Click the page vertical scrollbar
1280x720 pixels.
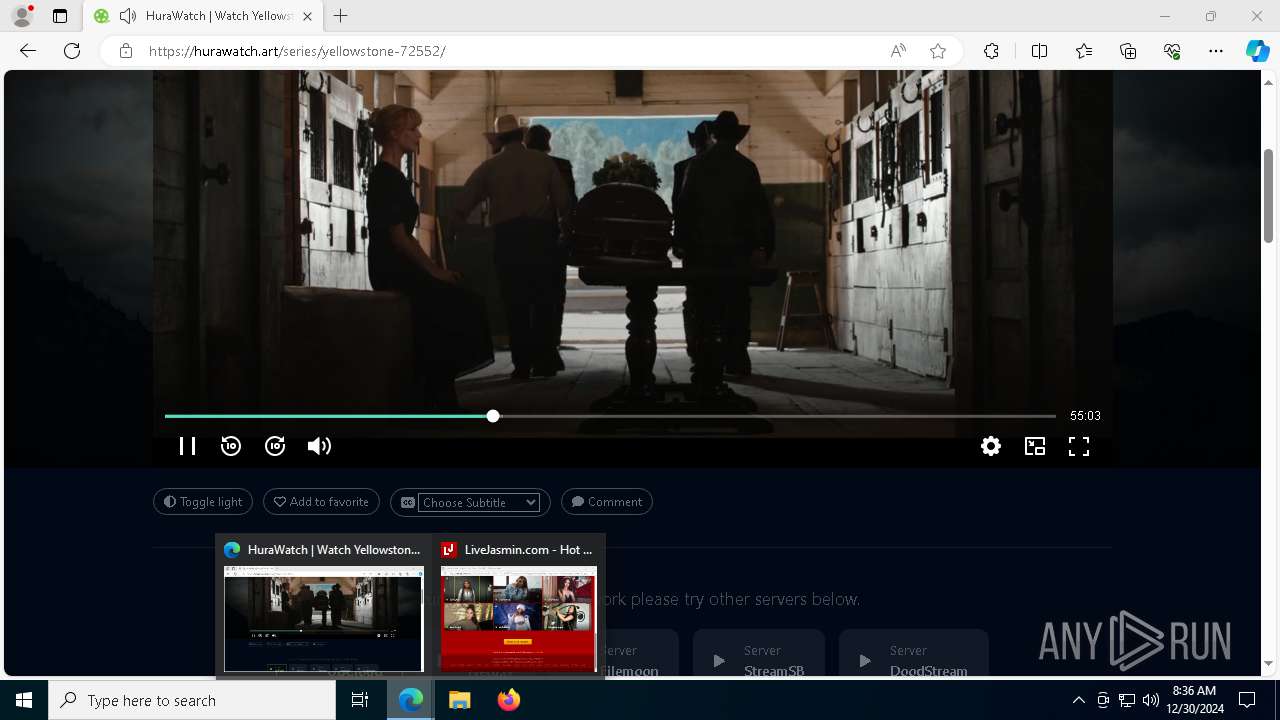(x=1269, y=195)
